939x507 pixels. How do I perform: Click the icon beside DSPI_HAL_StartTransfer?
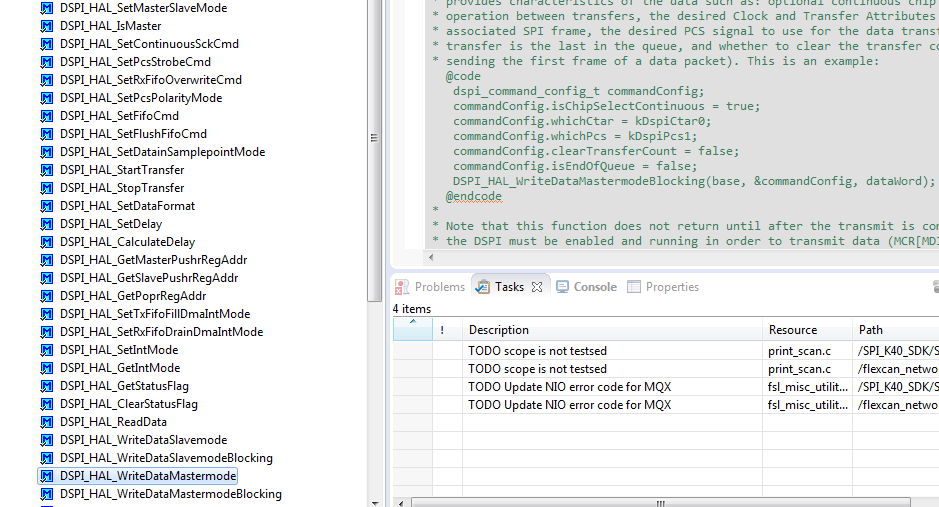coord(46,170)
